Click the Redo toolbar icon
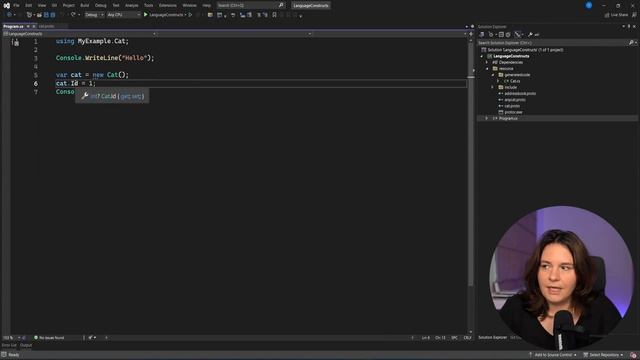The image size is (640, 360). pyautogui.click(x=73, y=15)
